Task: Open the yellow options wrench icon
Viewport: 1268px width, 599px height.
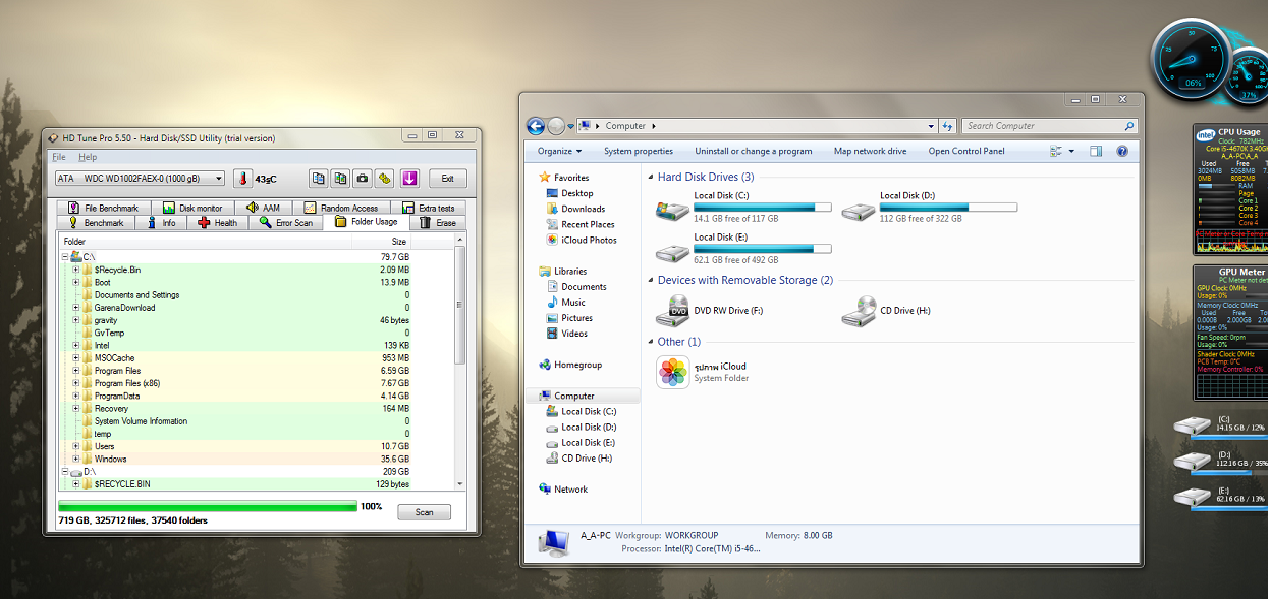Action: tap(385, 178)
